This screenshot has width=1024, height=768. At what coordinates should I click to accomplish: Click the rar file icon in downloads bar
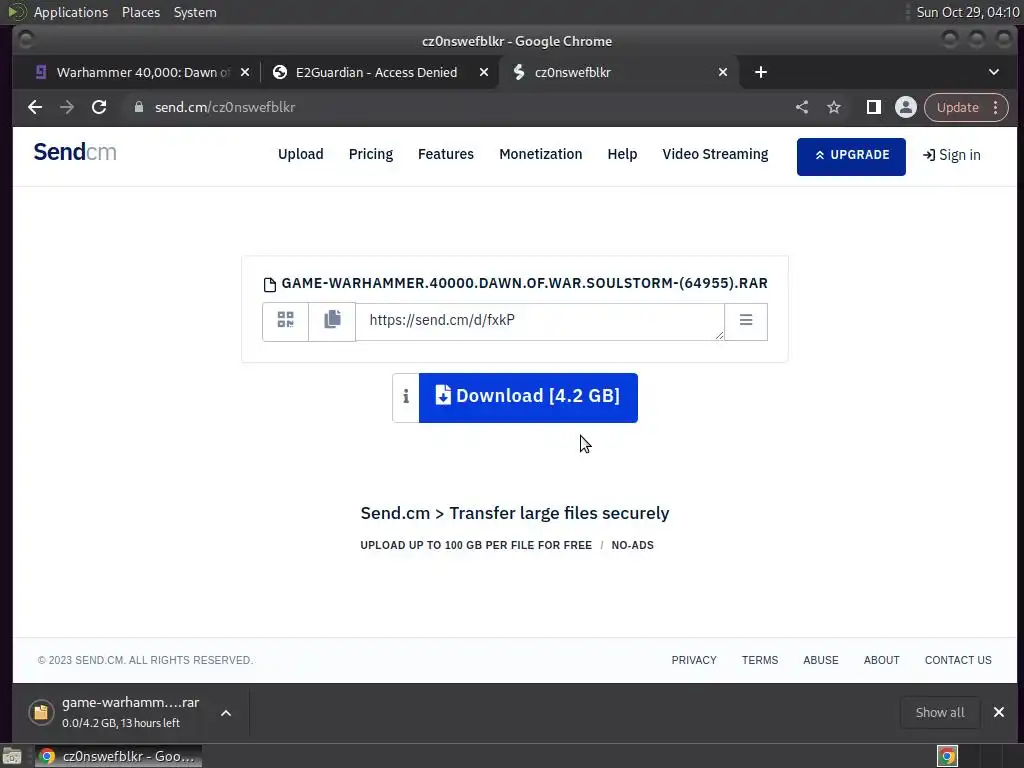point(41,712)
